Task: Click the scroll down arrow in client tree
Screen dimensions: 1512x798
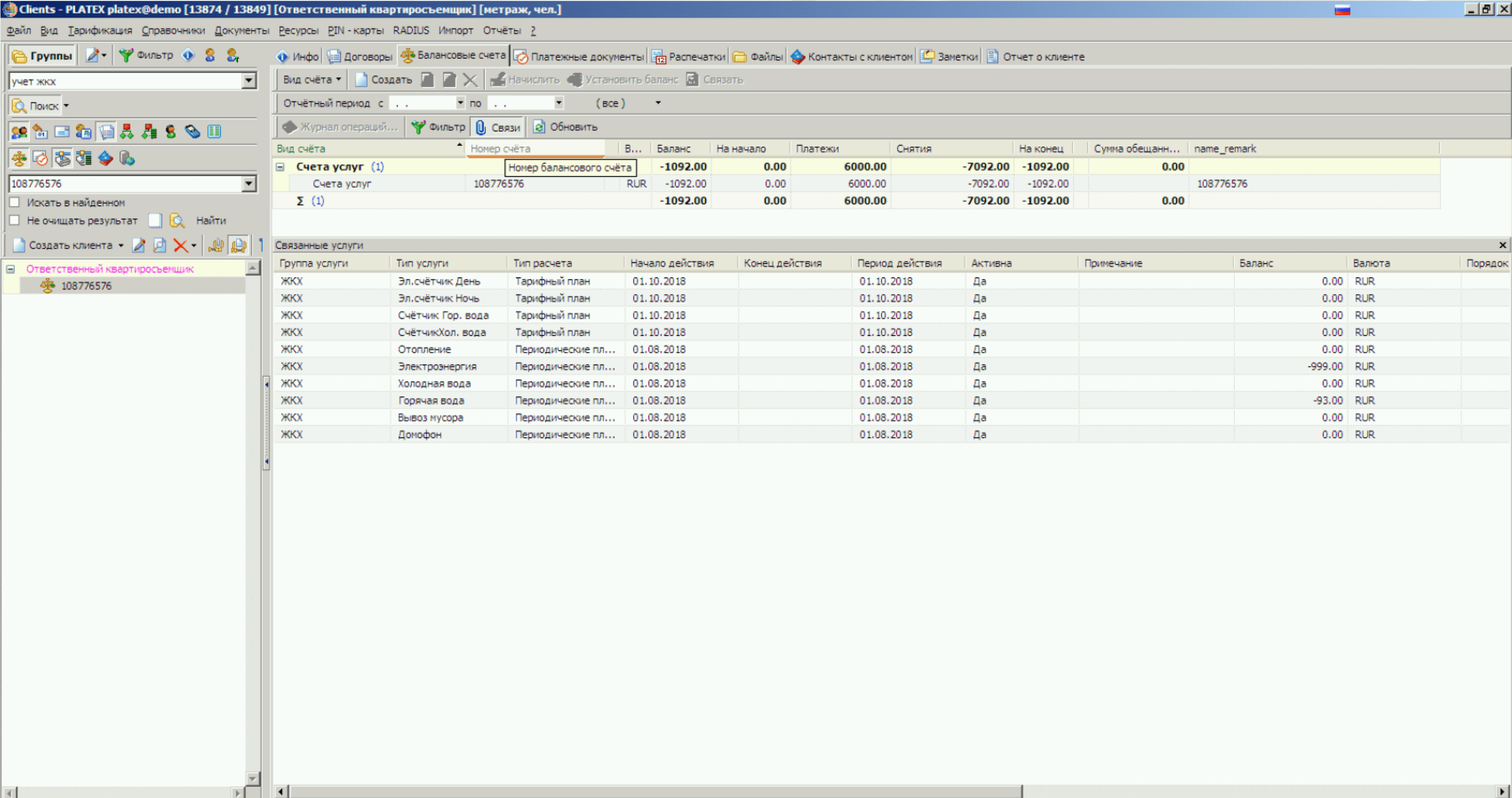Action: [253, 778]
